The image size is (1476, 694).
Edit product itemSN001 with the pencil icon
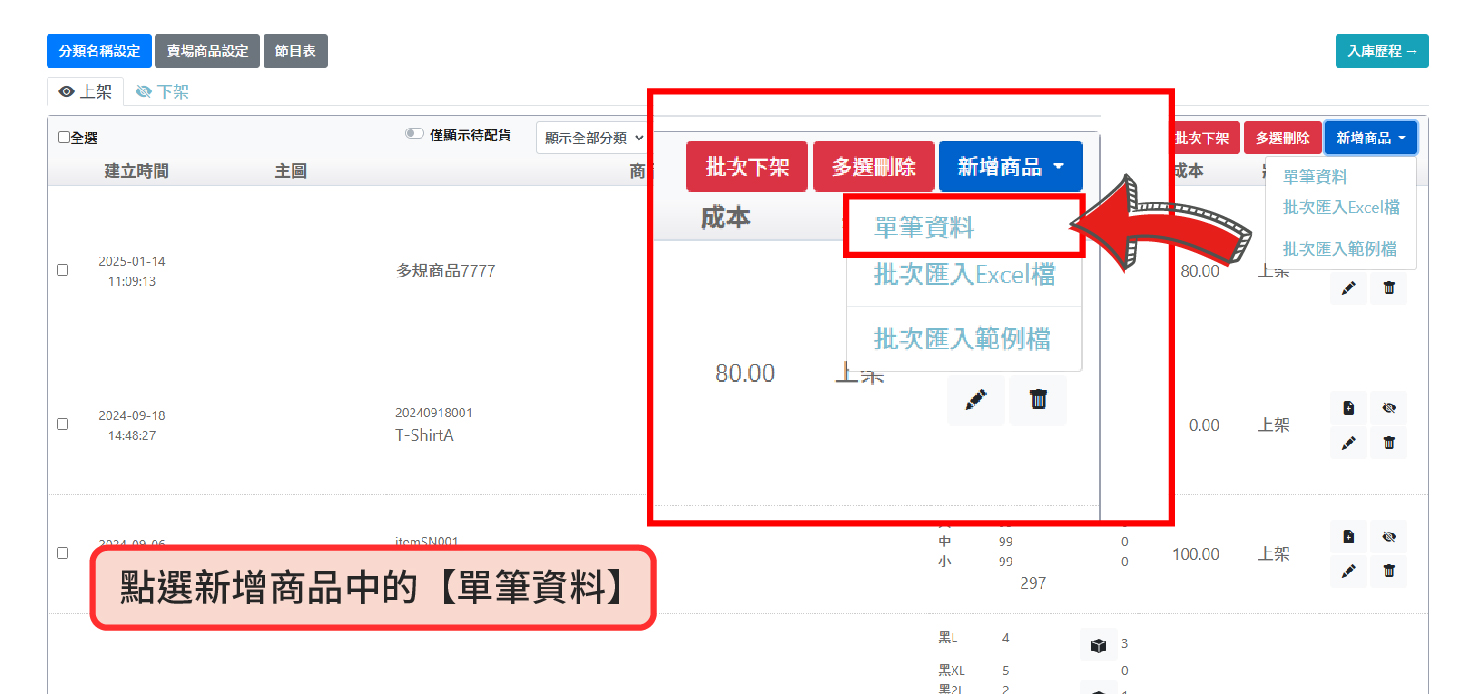pos(1348,571)
